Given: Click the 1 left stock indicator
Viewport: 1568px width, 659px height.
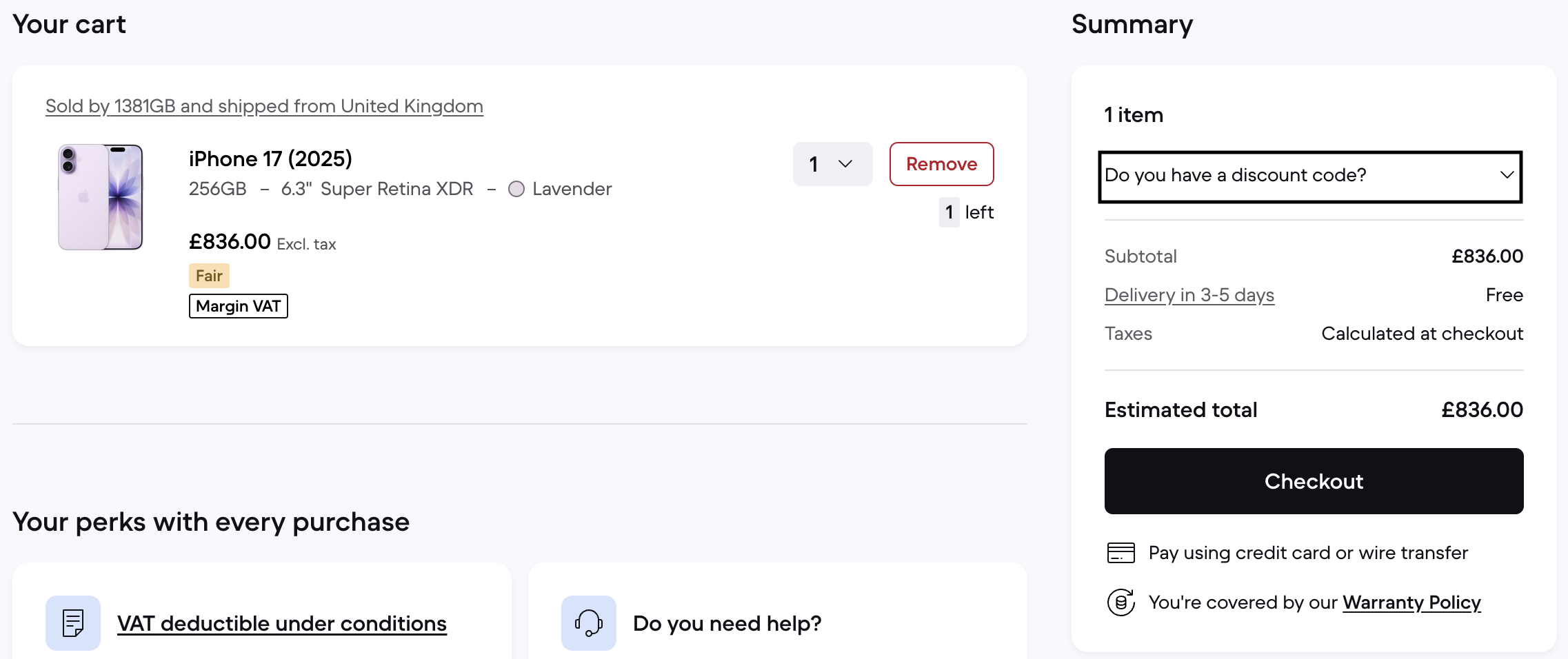Looking at the screenshot, I should 966,212.
